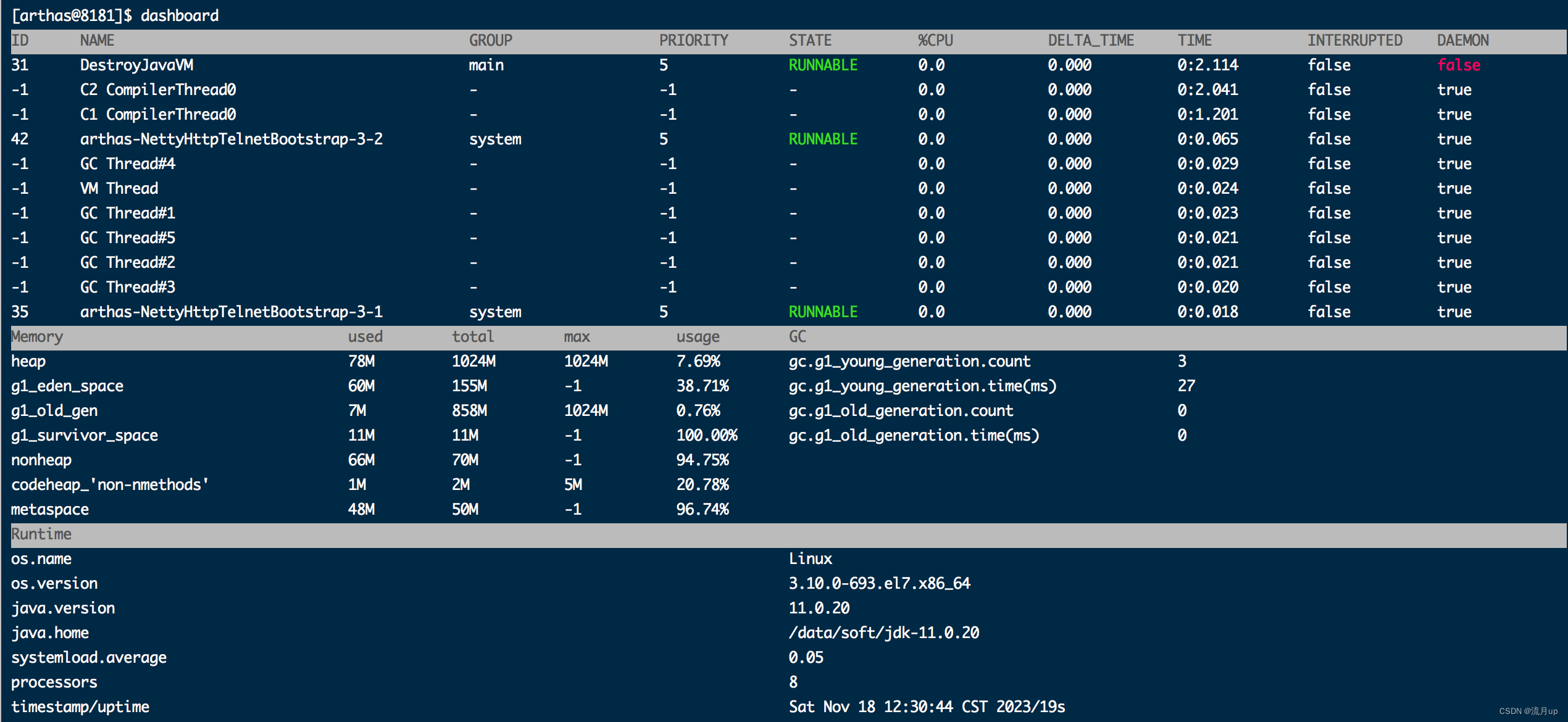This screenshot has width=1568, height=722.
Task: Click the g1_eden_space row label
Action: tap(67, 386)
